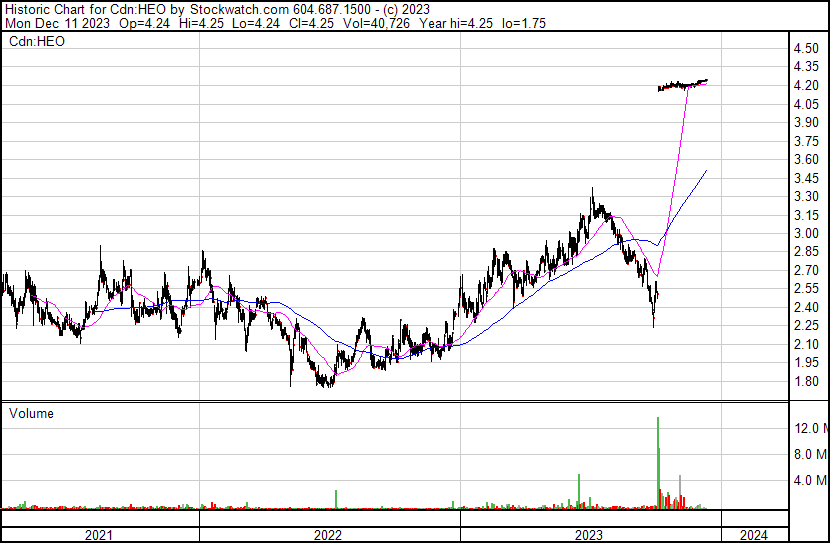The height and width of the screenshot is (543, 830).
Task: Click the Volume panel label
Action: point(31,413)
